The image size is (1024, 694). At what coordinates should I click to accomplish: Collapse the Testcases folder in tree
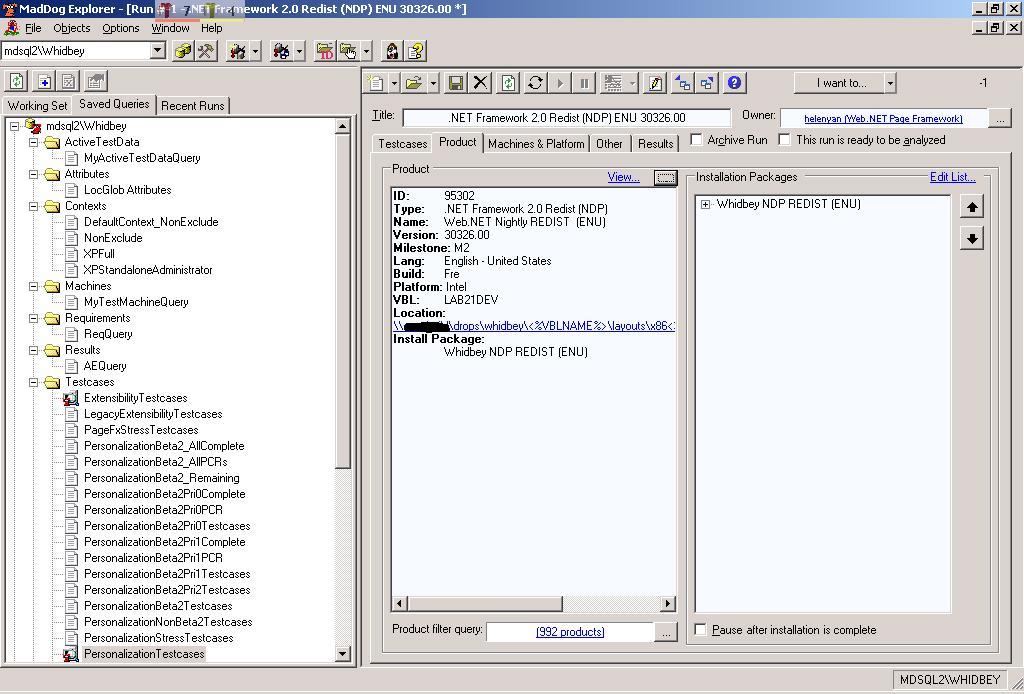34,383
